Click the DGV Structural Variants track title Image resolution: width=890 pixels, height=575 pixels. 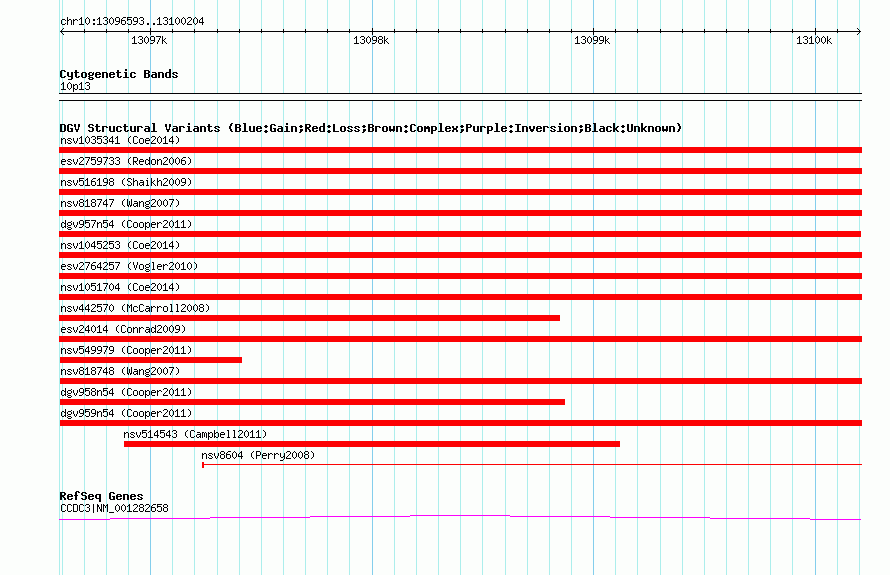coord(371,128)
